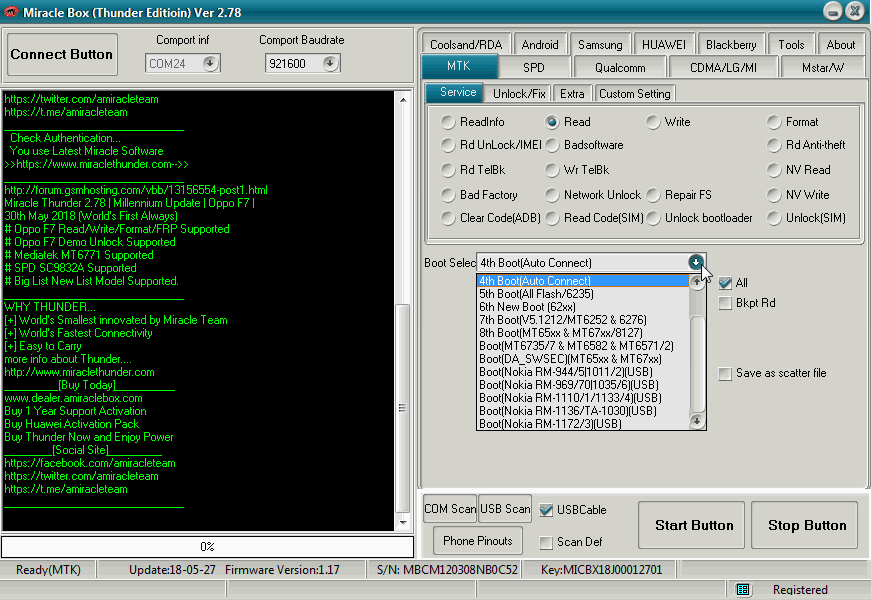Open the Blackberry tab
This screenshot has width=872, height=600.
[x=731, y=44]
